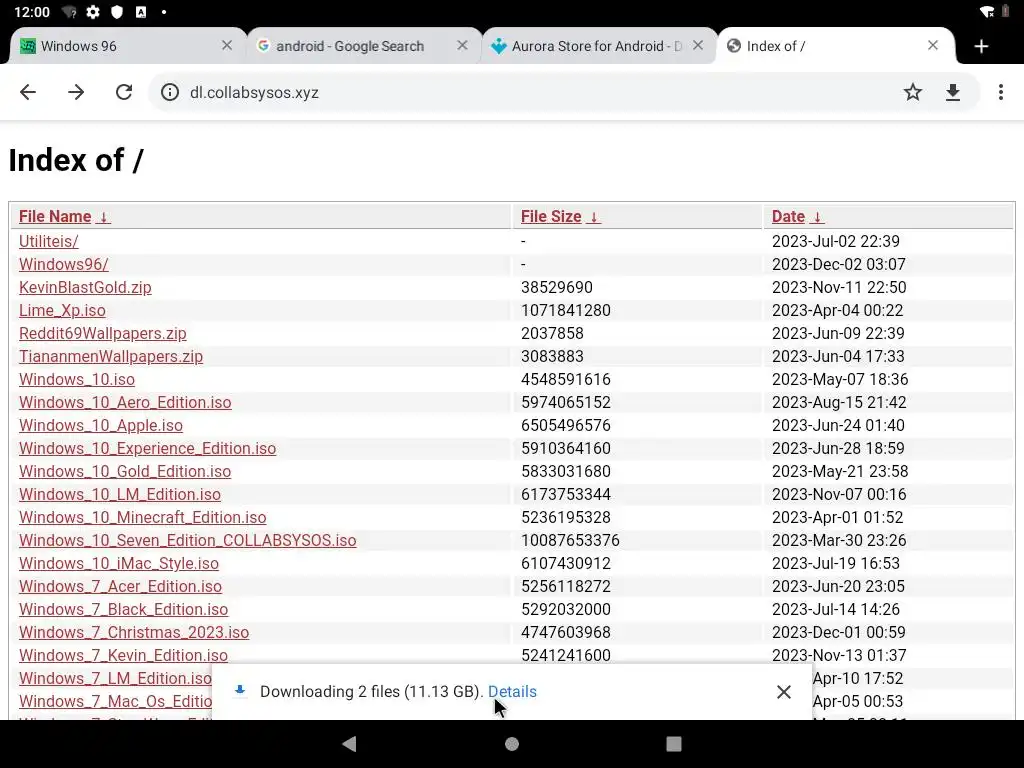View site information icon in address bar

[x=170, y=92]
